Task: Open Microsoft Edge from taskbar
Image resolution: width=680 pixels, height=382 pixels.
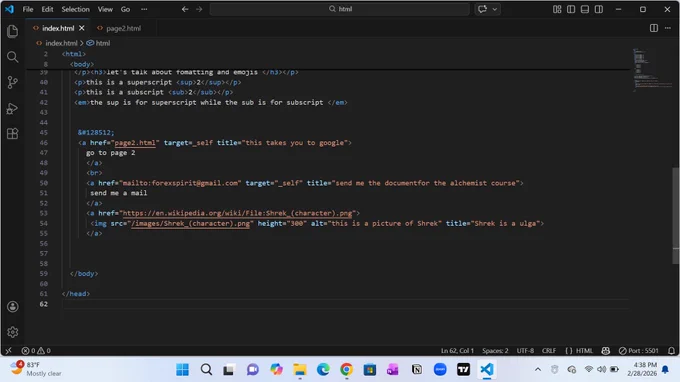Action: tap(323, 369)
